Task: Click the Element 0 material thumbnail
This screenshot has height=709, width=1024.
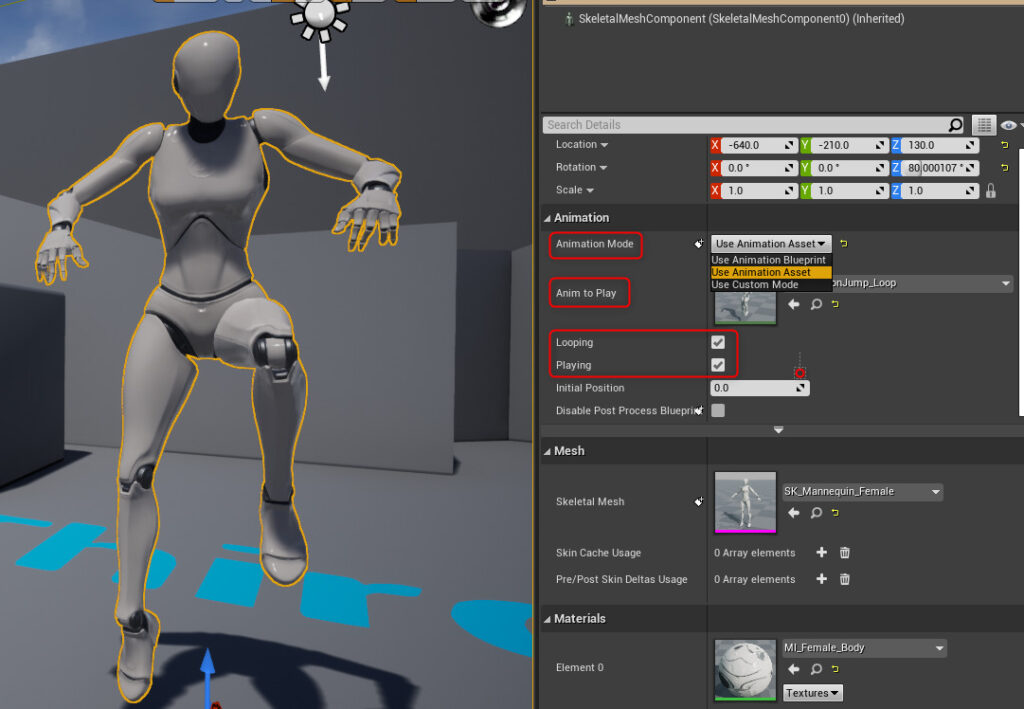Action: coord(745,670)
